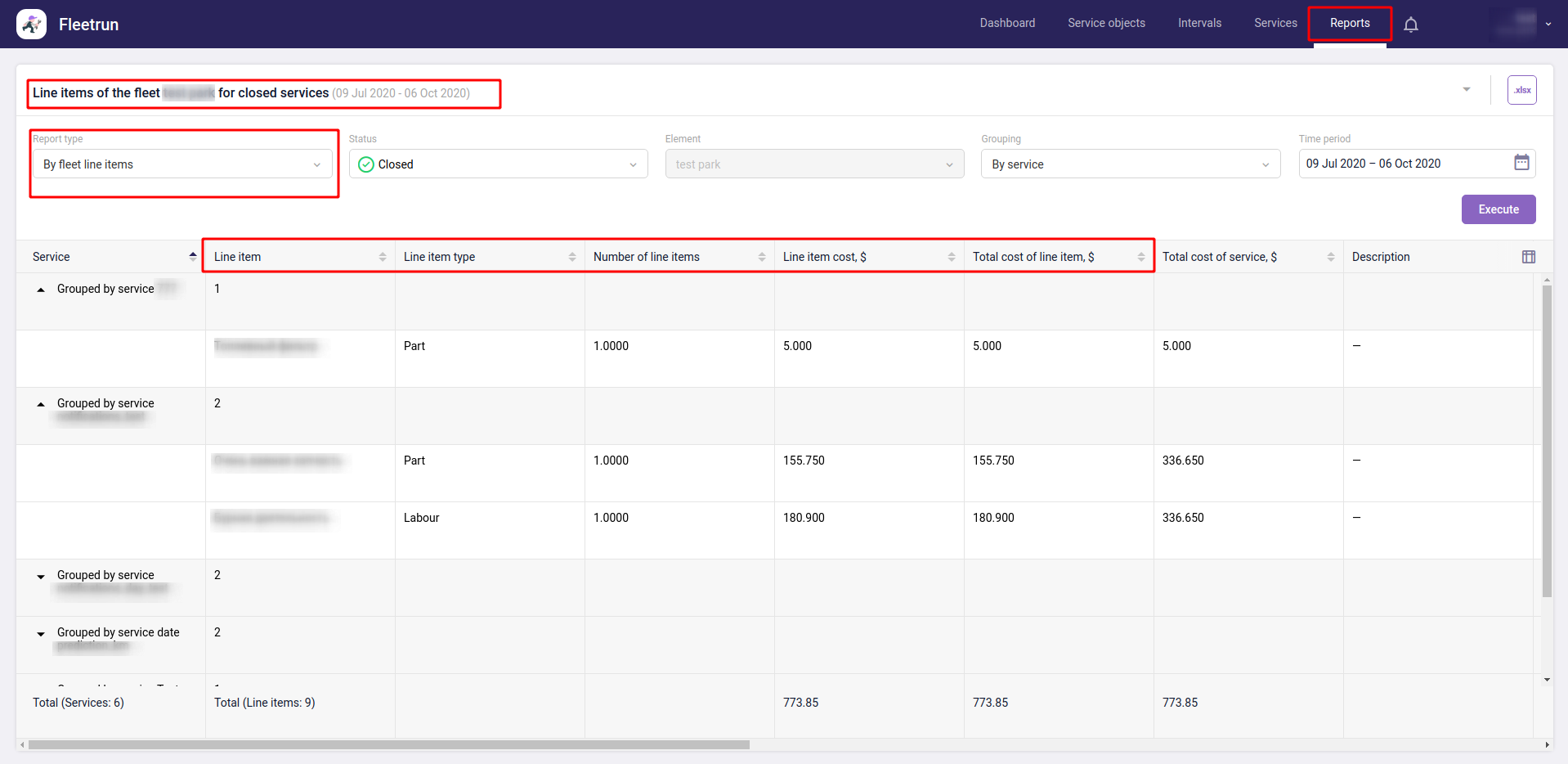
Task: Open the notifications bell
Action: pos(1410,25)
